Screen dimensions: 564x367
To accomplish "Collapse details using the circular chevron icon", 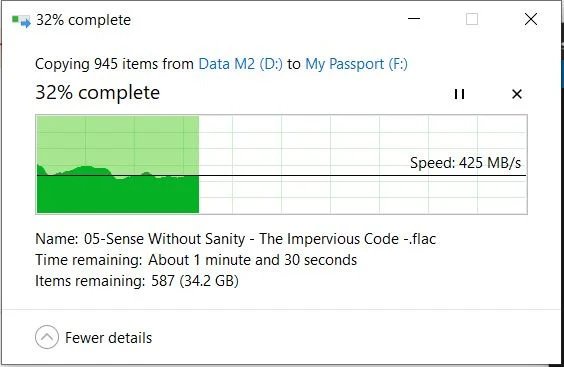I will (47, 337).
